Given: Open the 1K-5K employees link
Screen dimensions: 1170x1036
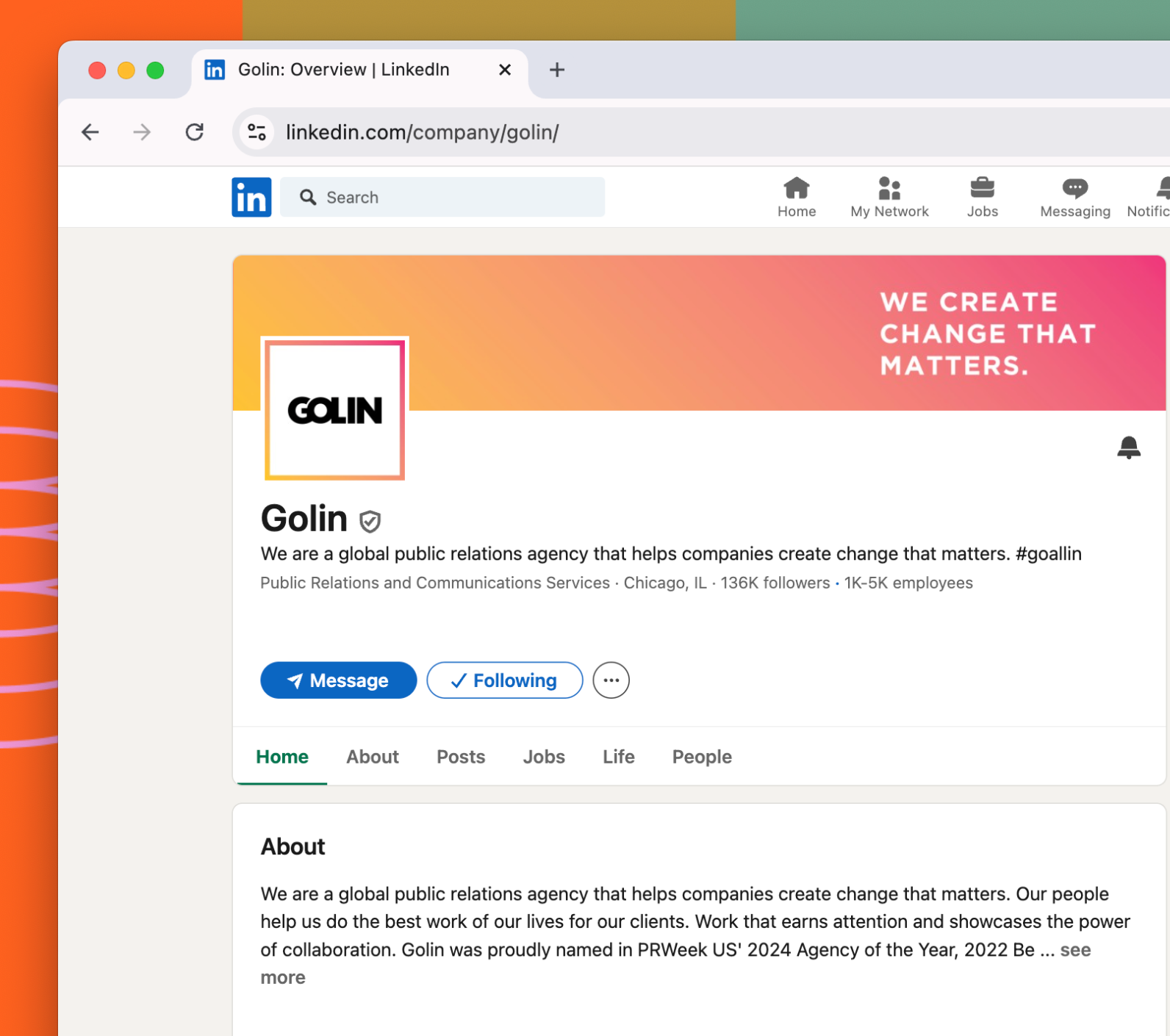Looking at the screenshot, I should [x=908, y=583].
